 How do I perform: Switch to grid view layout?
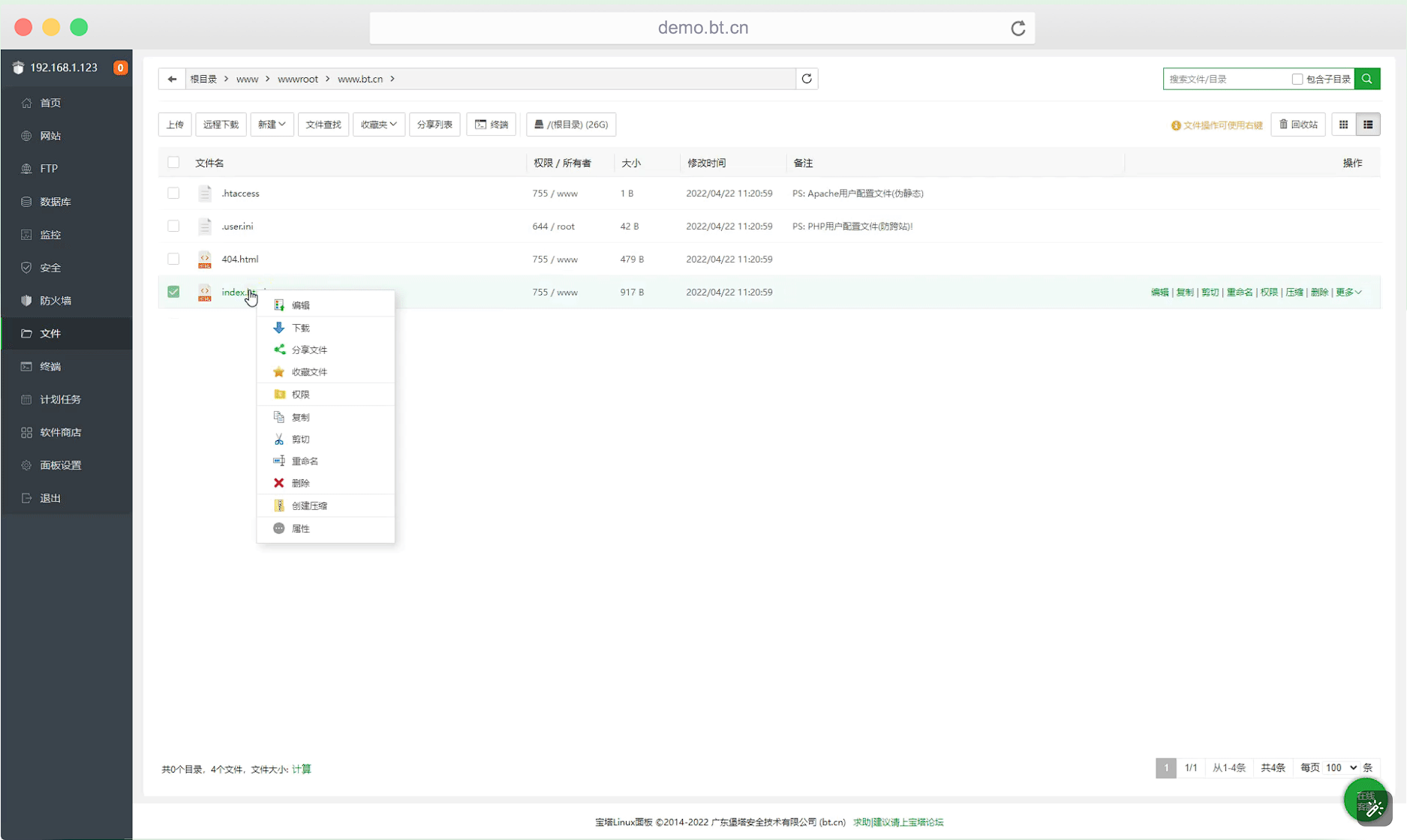(1343, 124)
